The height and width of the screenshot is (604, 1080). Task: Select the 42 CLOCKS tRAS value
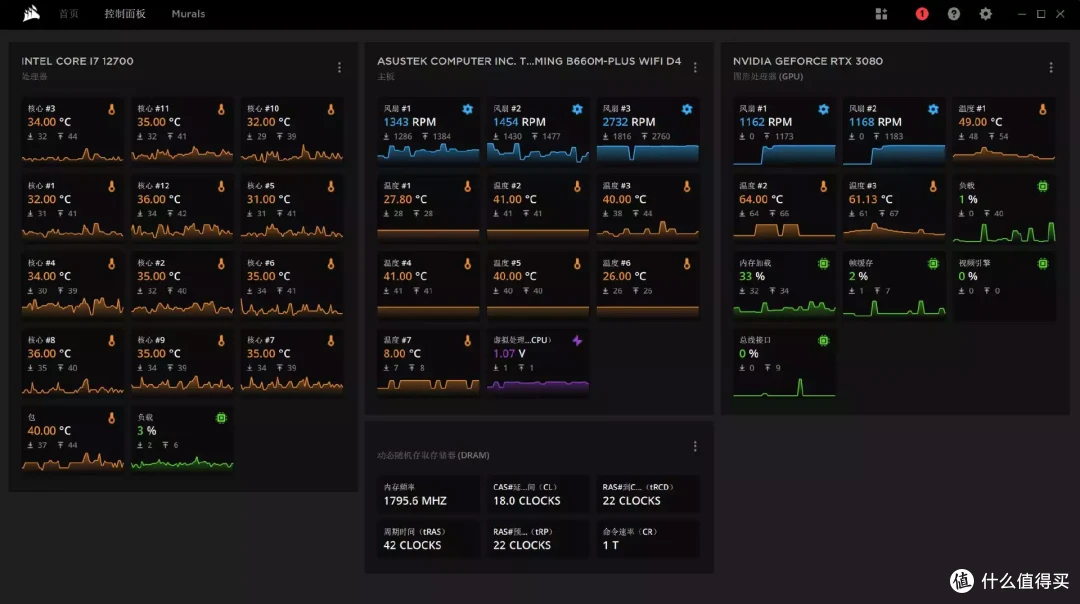(412, 545)
